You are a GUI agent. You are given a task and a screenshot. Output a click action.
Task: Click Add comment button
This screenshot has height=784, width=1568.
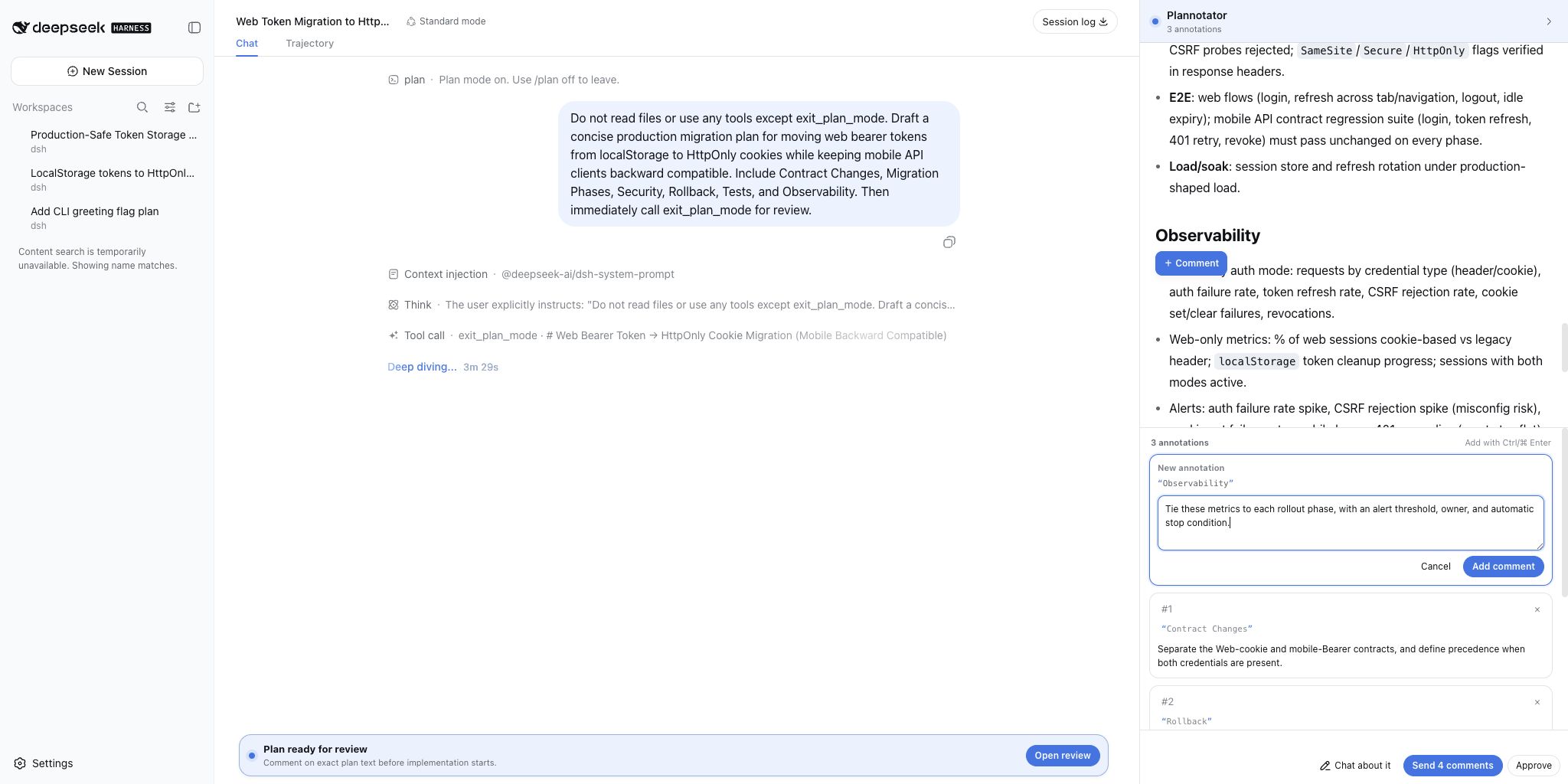(1503, 567)
